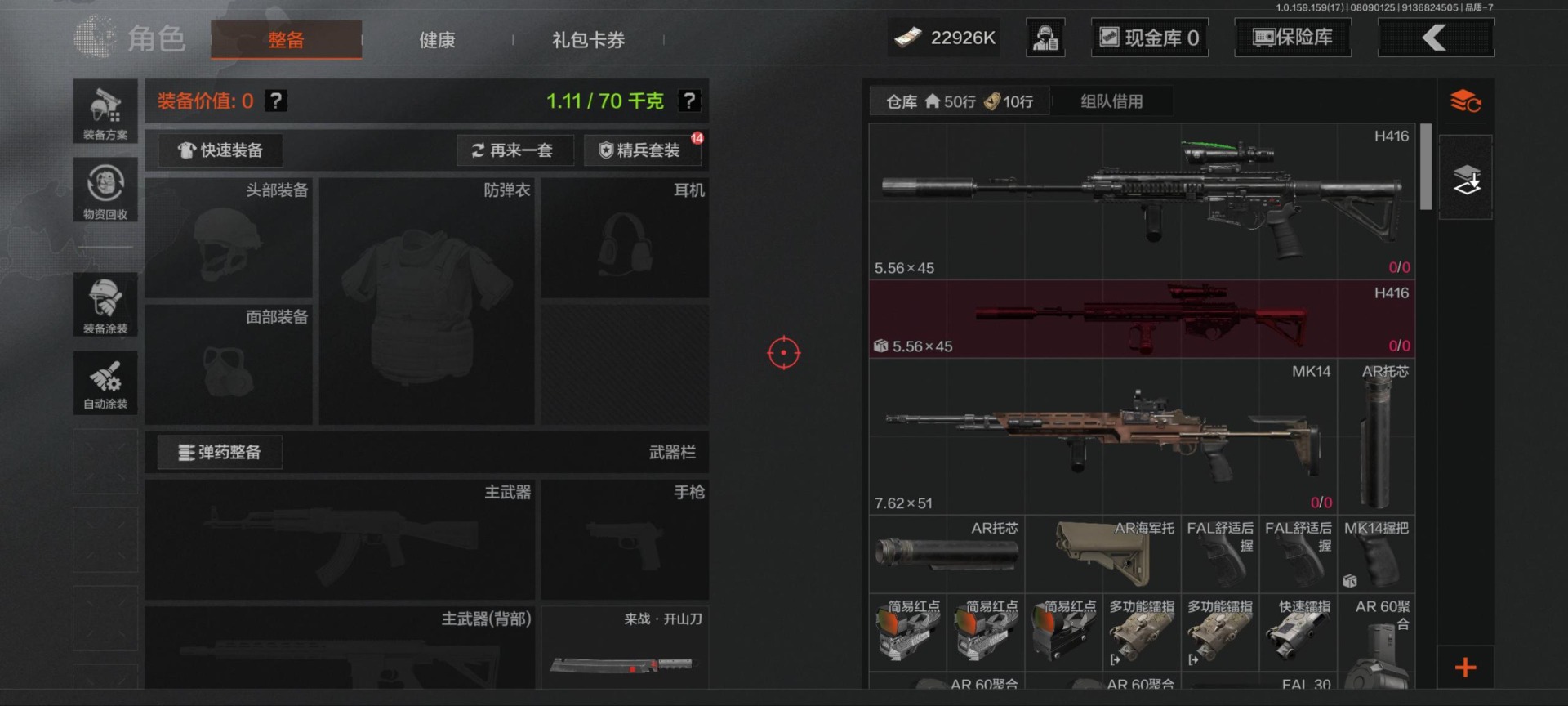Open the 精兵套装 button with badge
The height and width of the screenshot is (706, 1568).
tap(643, 150)
